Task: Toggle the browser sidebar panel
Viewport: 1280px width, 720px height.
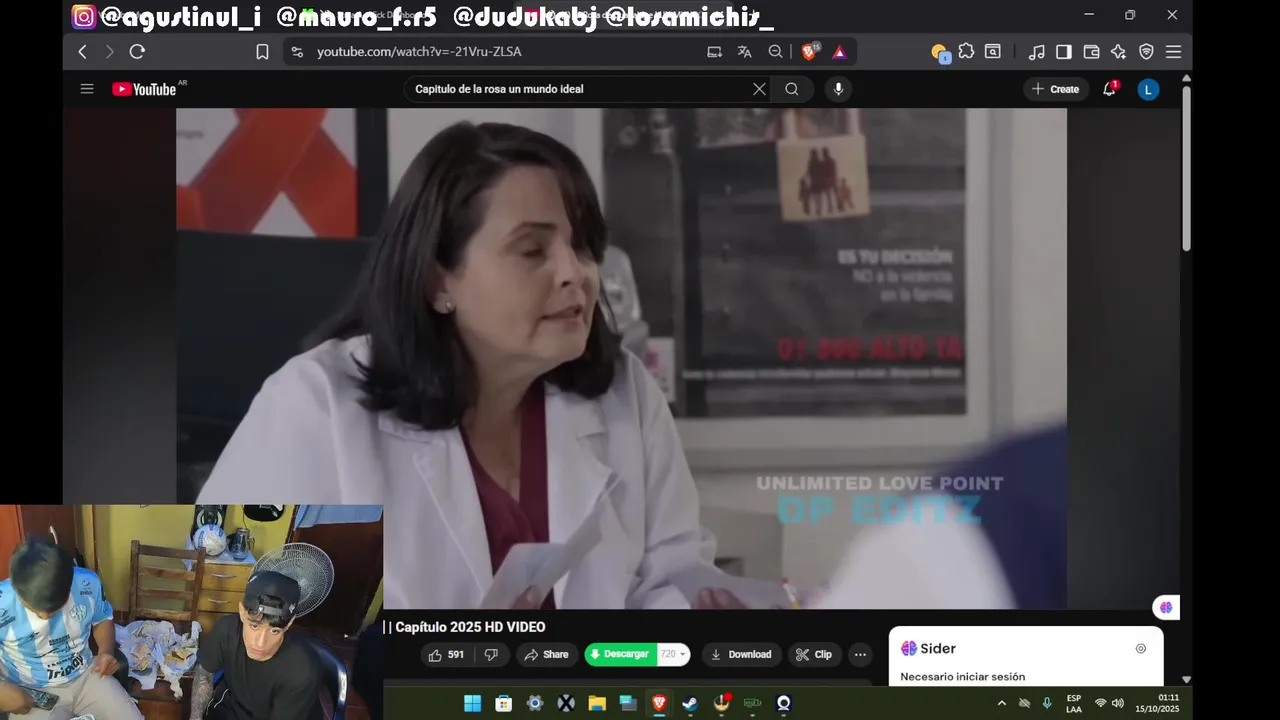Action: tap(1064, 52)
